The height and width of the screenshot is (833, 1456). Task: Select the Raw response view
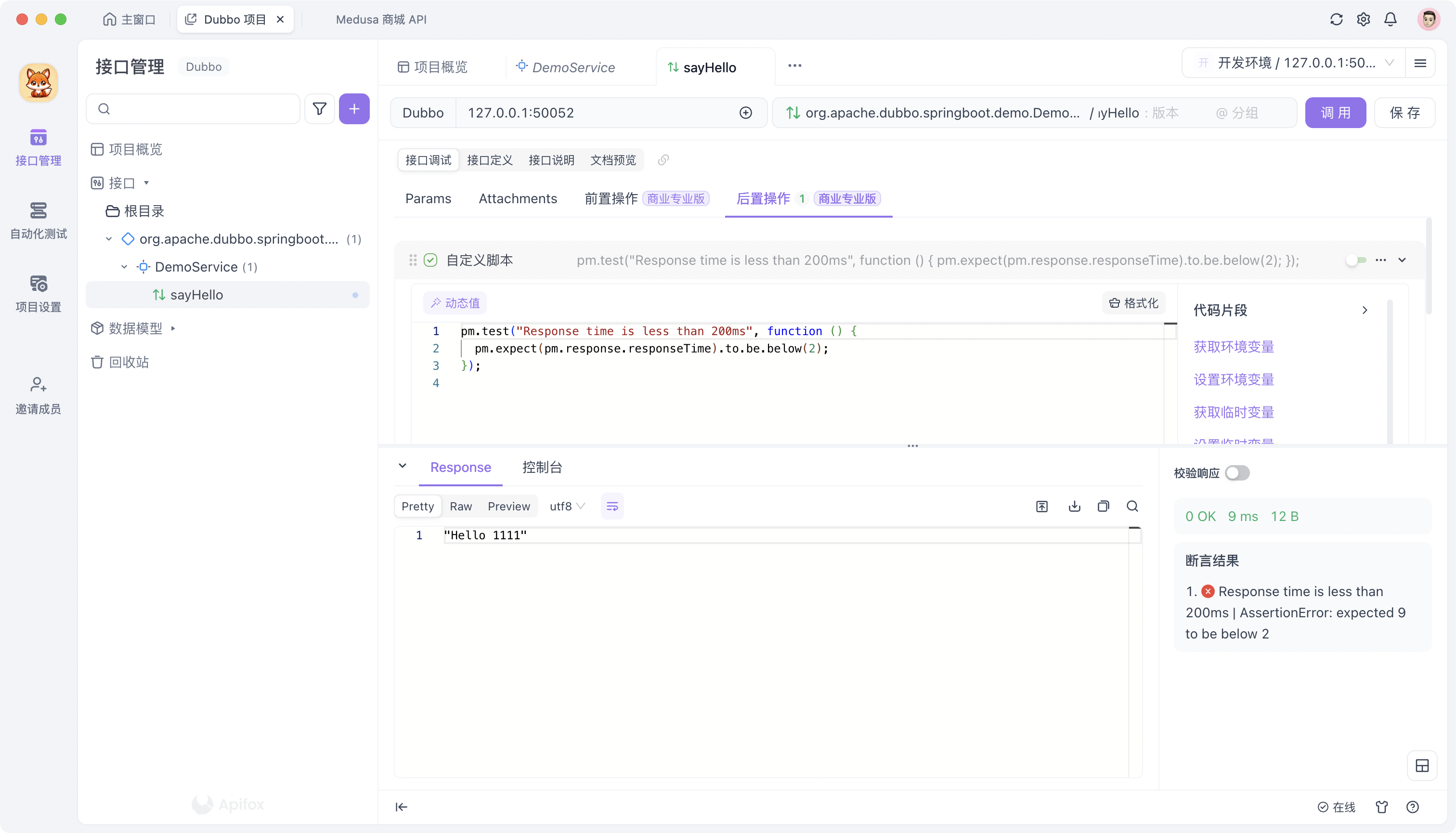point(461,507)
